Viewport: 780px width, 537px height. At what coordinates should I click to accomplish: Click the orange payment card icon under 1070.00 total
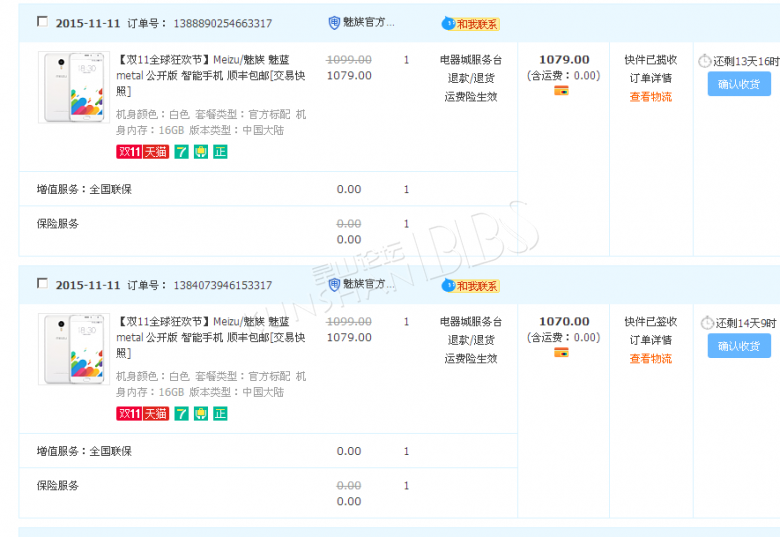point(561,353)
